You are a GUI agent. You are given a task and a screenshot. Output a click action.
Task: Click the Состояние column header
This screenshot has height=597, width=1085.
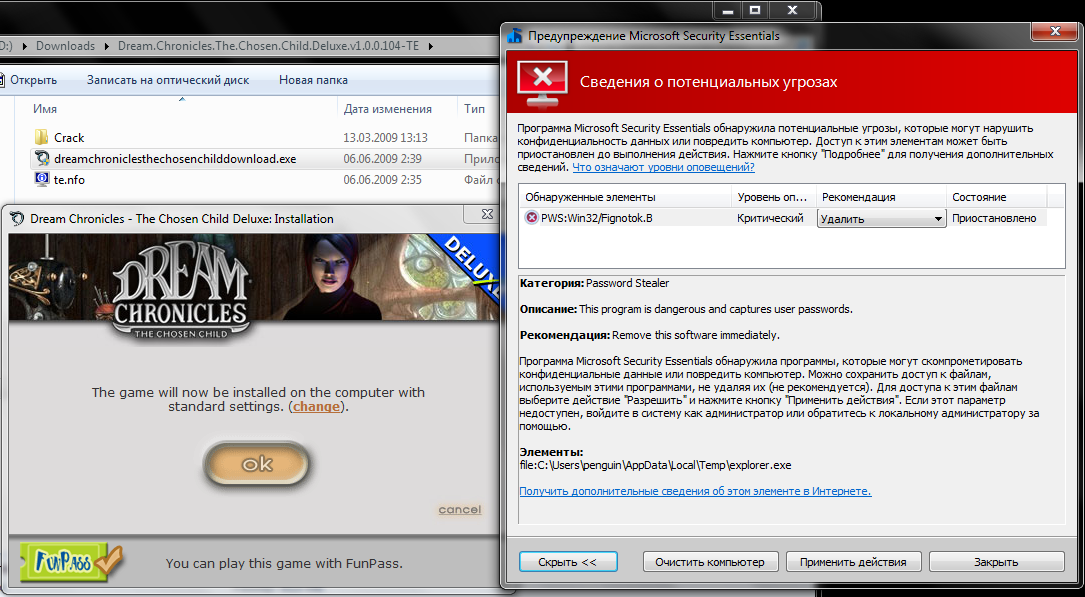979,197
